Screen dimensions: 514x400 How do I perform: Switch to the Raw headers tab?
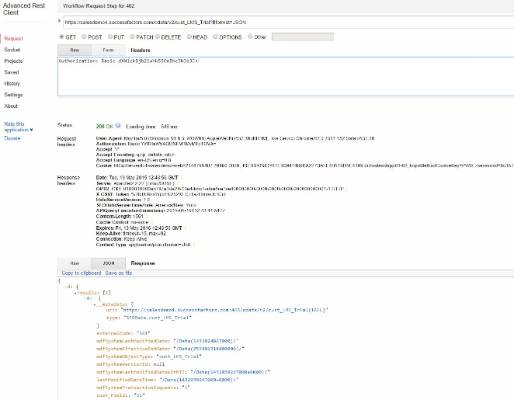pyautogui.click(x=74, y=50)
